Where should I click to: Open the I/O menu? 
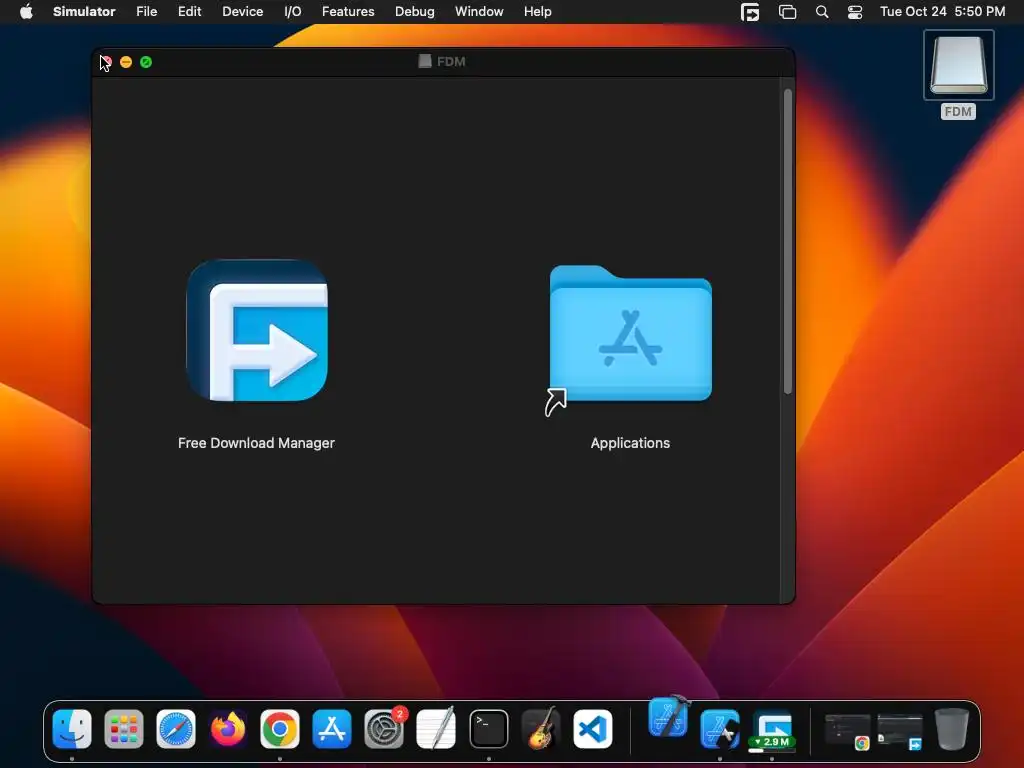[293, 12]
